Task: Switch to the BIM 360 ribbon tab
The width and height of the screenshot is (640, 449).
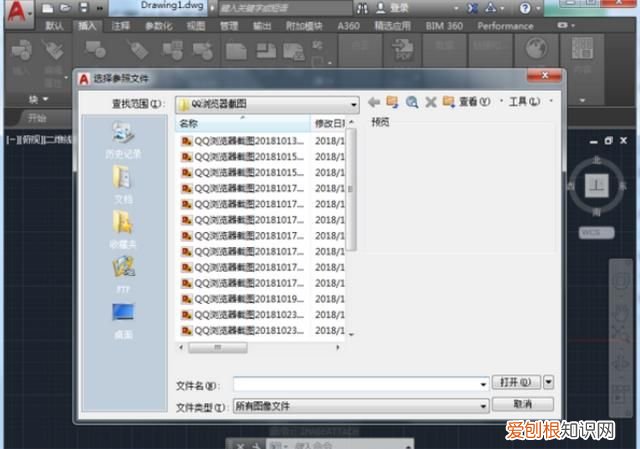Action: coord(444,26)
